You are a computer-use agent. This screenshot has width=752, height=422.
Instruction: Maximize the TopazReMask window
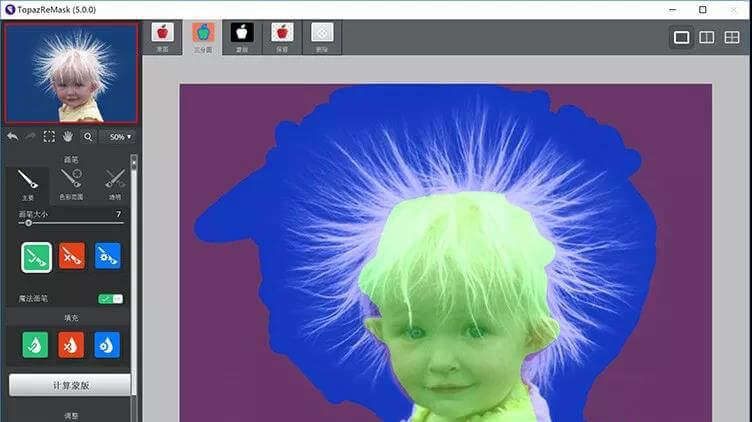tap(703, 10)
